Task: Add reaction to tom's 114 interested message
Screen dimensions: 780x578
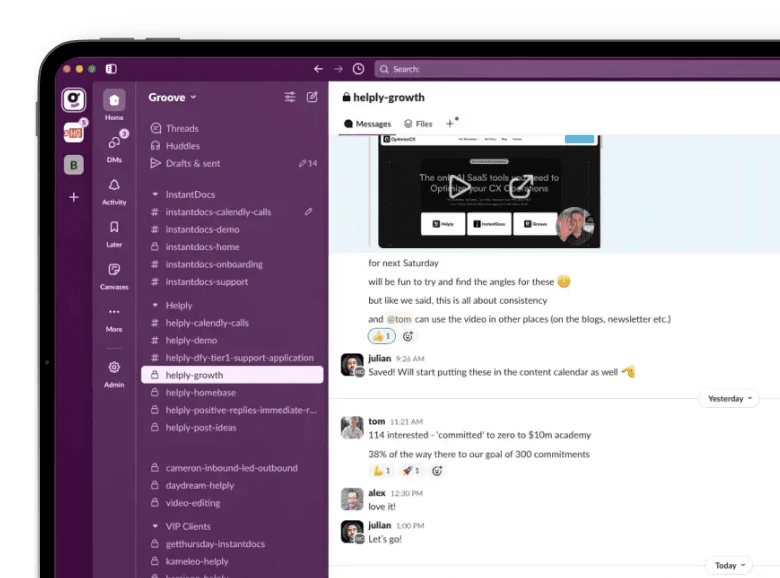Action: pyautogui.click(x=437, y=471)
